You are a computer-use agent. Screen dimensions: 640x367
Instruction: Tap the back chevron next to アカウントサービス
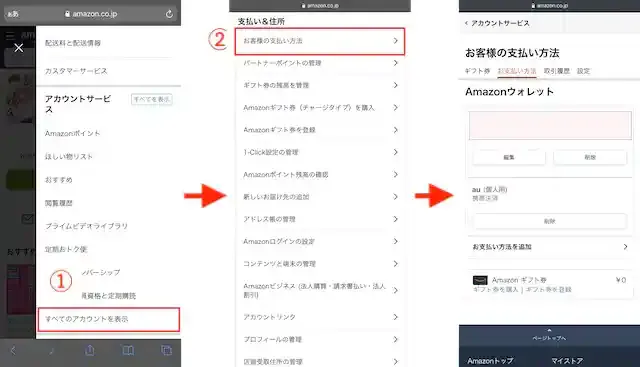click(x=466, y=23)
